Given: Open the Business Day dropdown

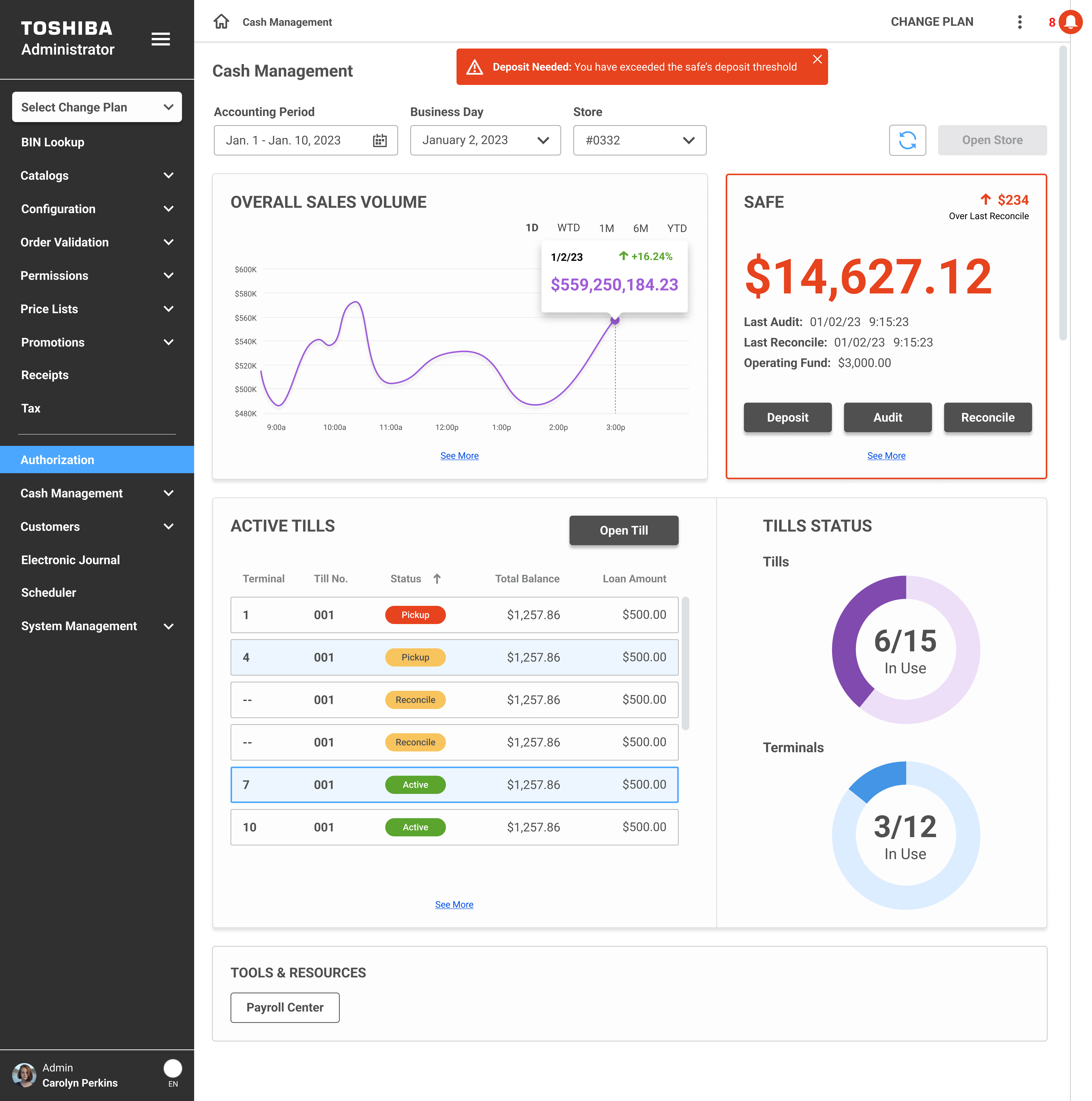Looking at the screenshot, I should click(485, 140).
